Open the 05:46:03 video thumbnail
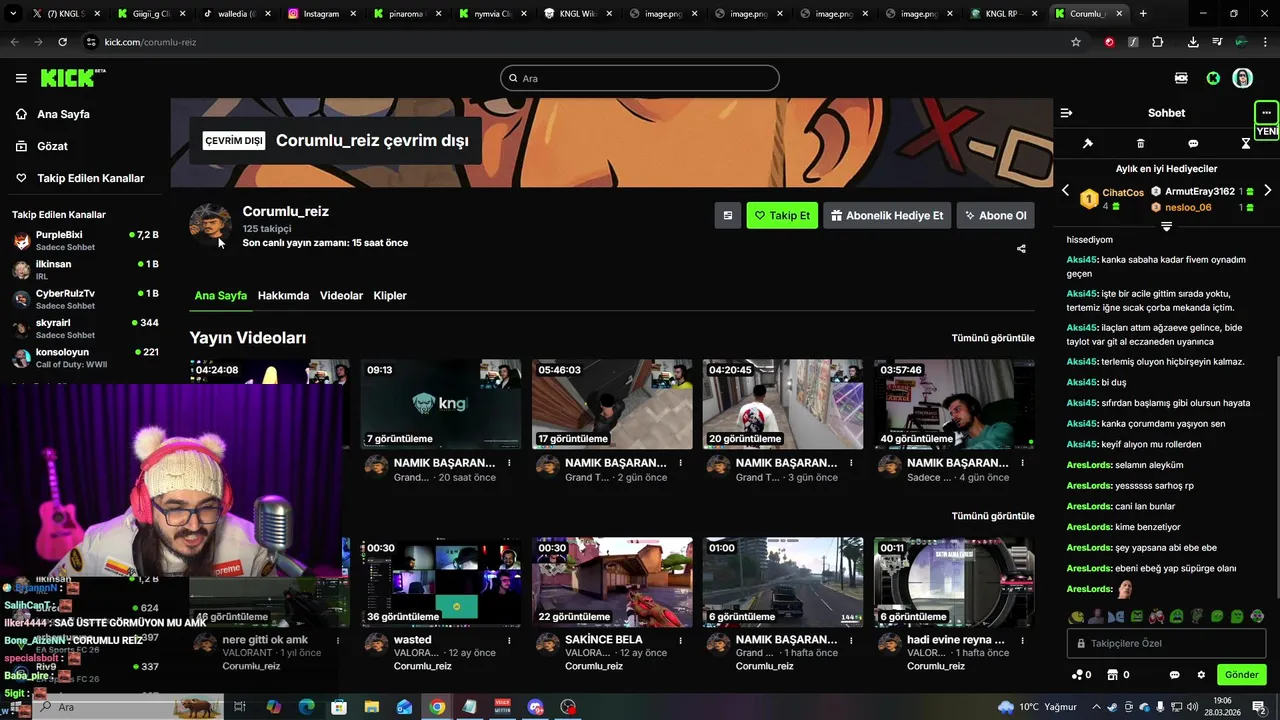This screenshot has height=720, width=1280. 612,404
